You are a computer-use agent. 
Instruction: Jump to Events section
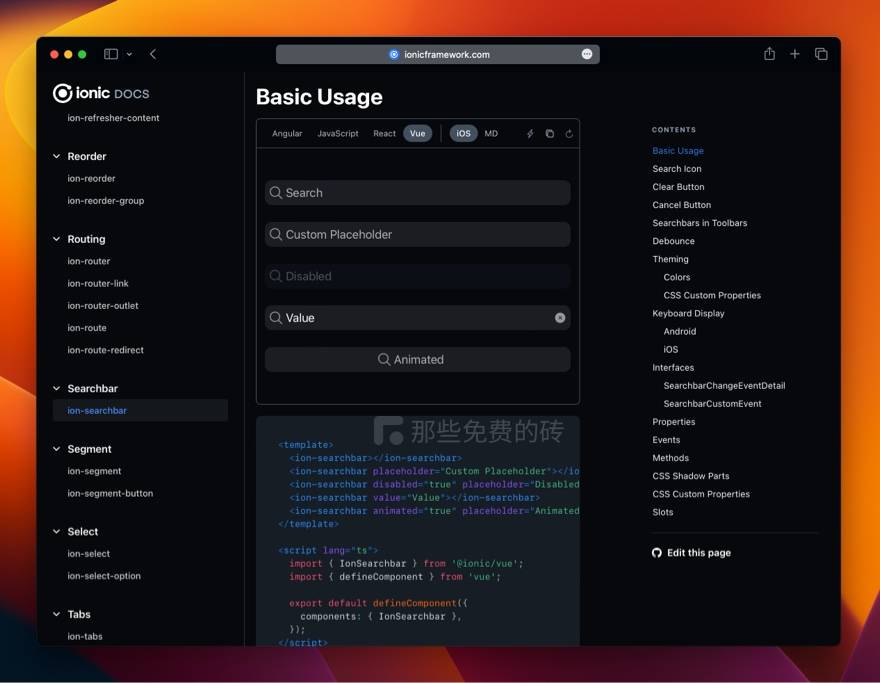666,440
